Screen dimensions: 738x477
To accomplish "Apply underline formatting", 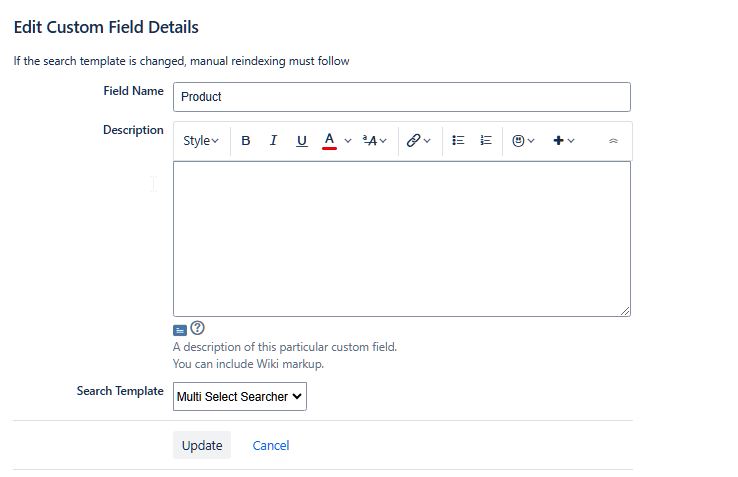I will tap(302, 141).
